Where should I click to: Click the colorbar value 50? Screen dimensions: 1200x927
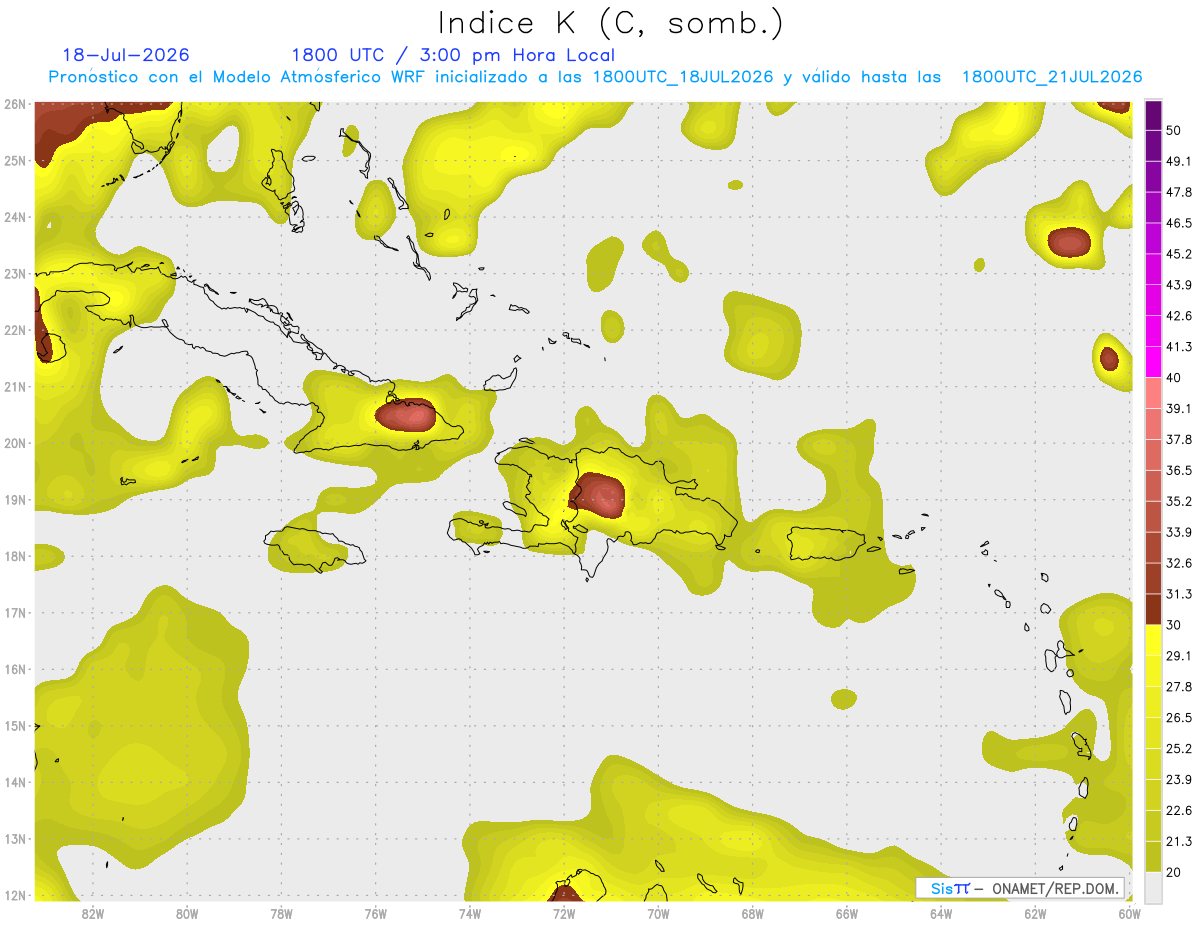pos(1176,130)
